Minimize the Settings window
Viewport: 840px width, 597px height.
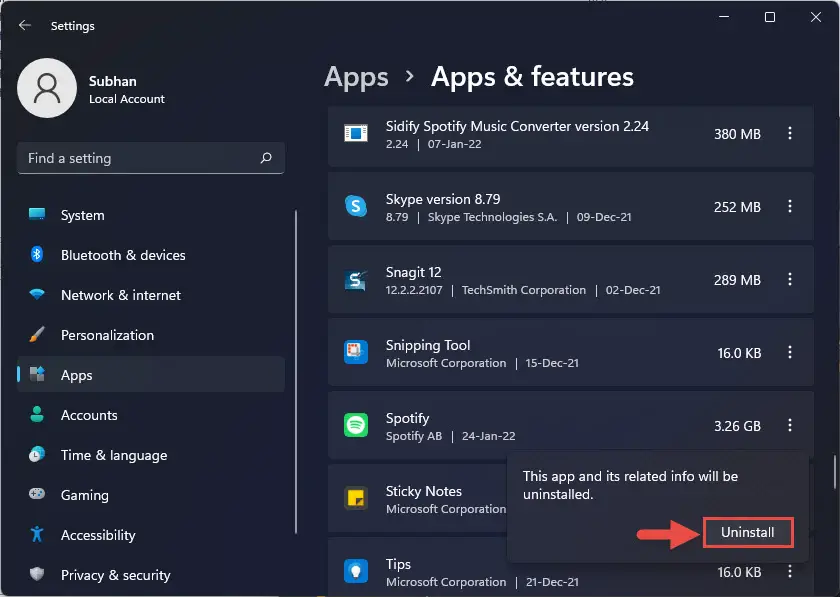click(x=724, y=17)
